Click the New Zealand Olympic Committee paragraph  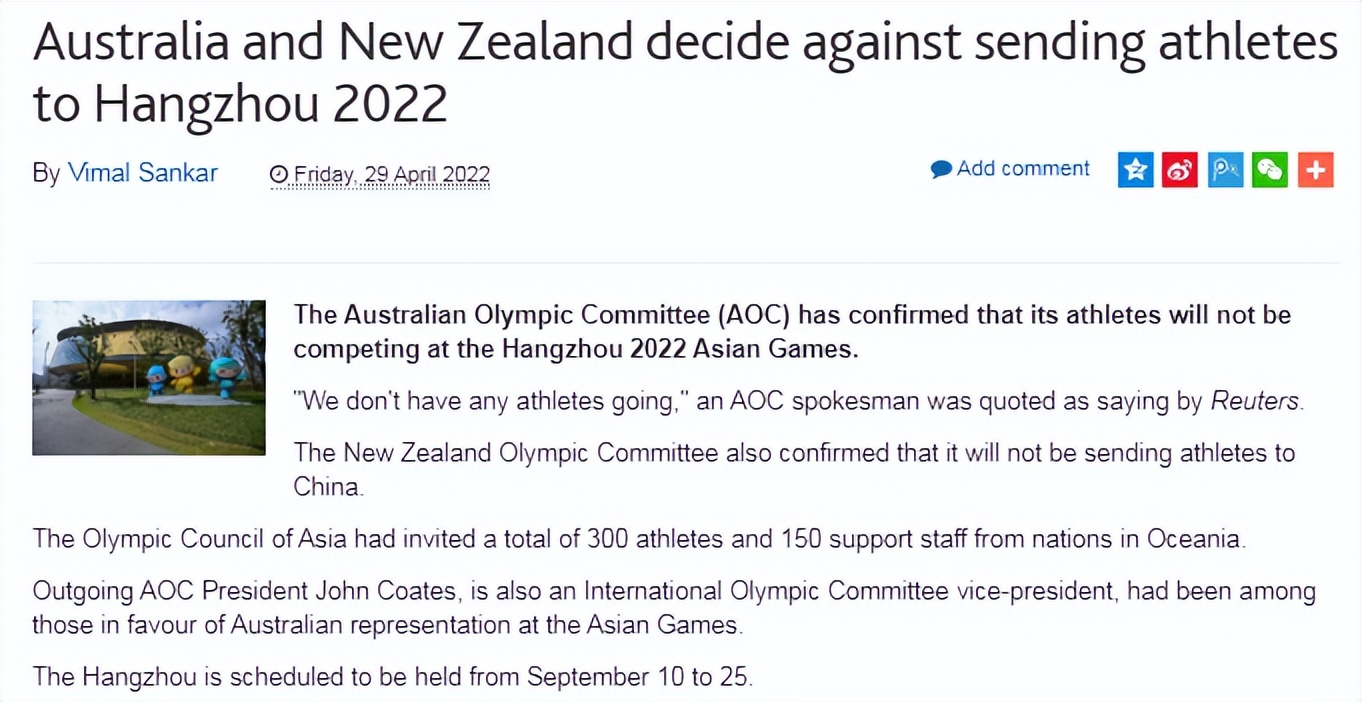(793, 469)
